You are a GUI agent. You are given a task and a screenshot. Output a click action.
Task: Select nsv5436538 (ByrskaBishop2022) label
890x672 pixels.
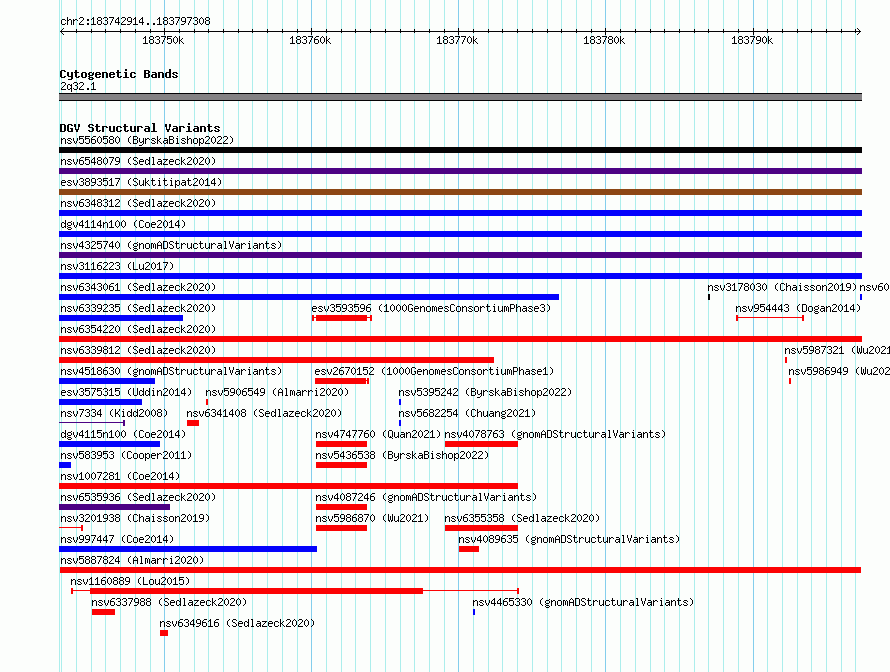coord(402,455)
